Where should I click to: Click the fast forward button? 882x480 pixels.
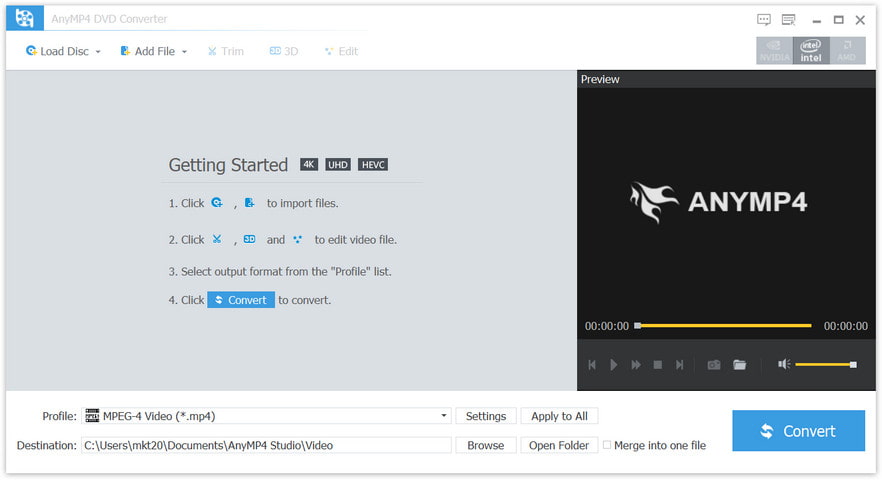[636, 365]
